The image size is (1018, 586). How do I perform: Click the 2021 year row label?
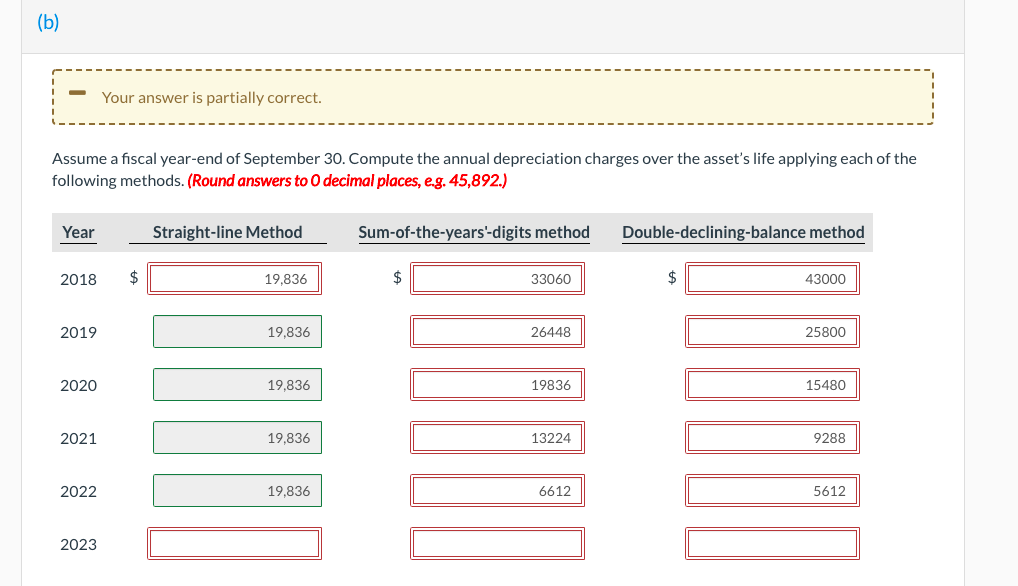(x=79, y=439)
